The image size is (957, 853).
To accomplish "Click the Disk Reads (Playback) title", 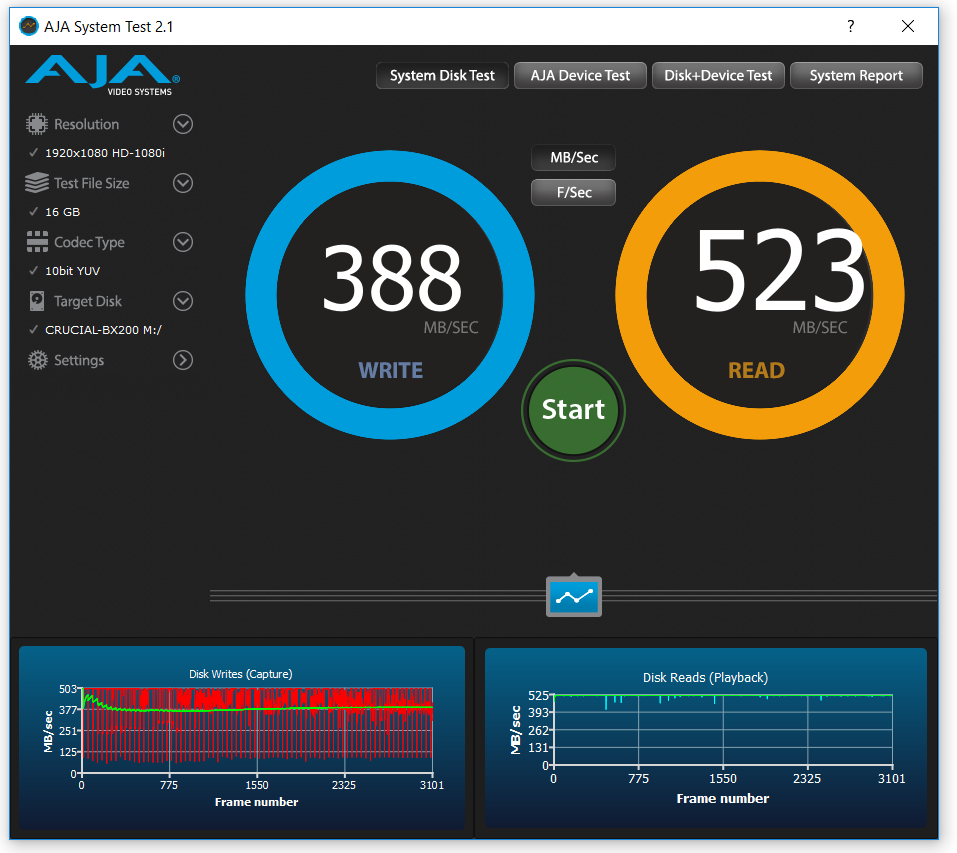I will [706, 677].
